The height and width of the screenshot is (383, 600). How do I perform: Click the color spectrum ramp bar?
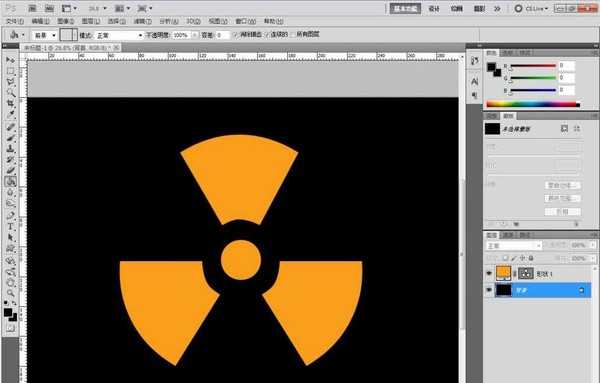[533, 104]
